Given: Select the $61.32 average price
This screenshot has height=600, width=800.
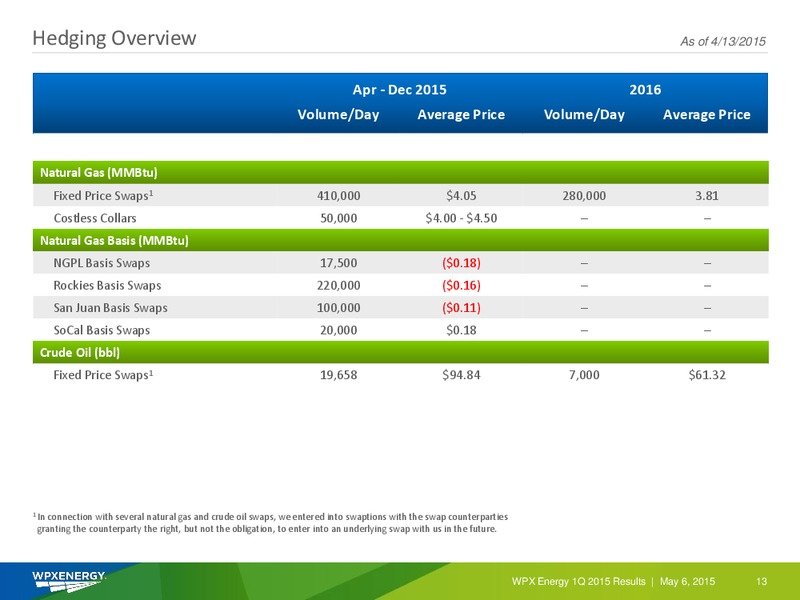Looking at the screenshot, I should pyautogui.click(x=707, y=375).
